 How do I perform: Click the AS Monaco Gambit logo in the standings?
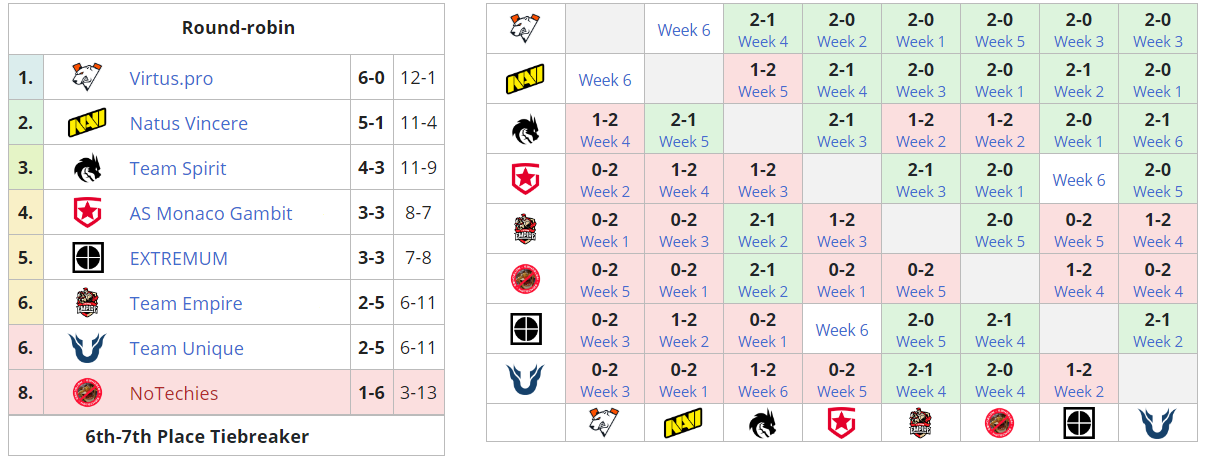[x=88, y=213]
